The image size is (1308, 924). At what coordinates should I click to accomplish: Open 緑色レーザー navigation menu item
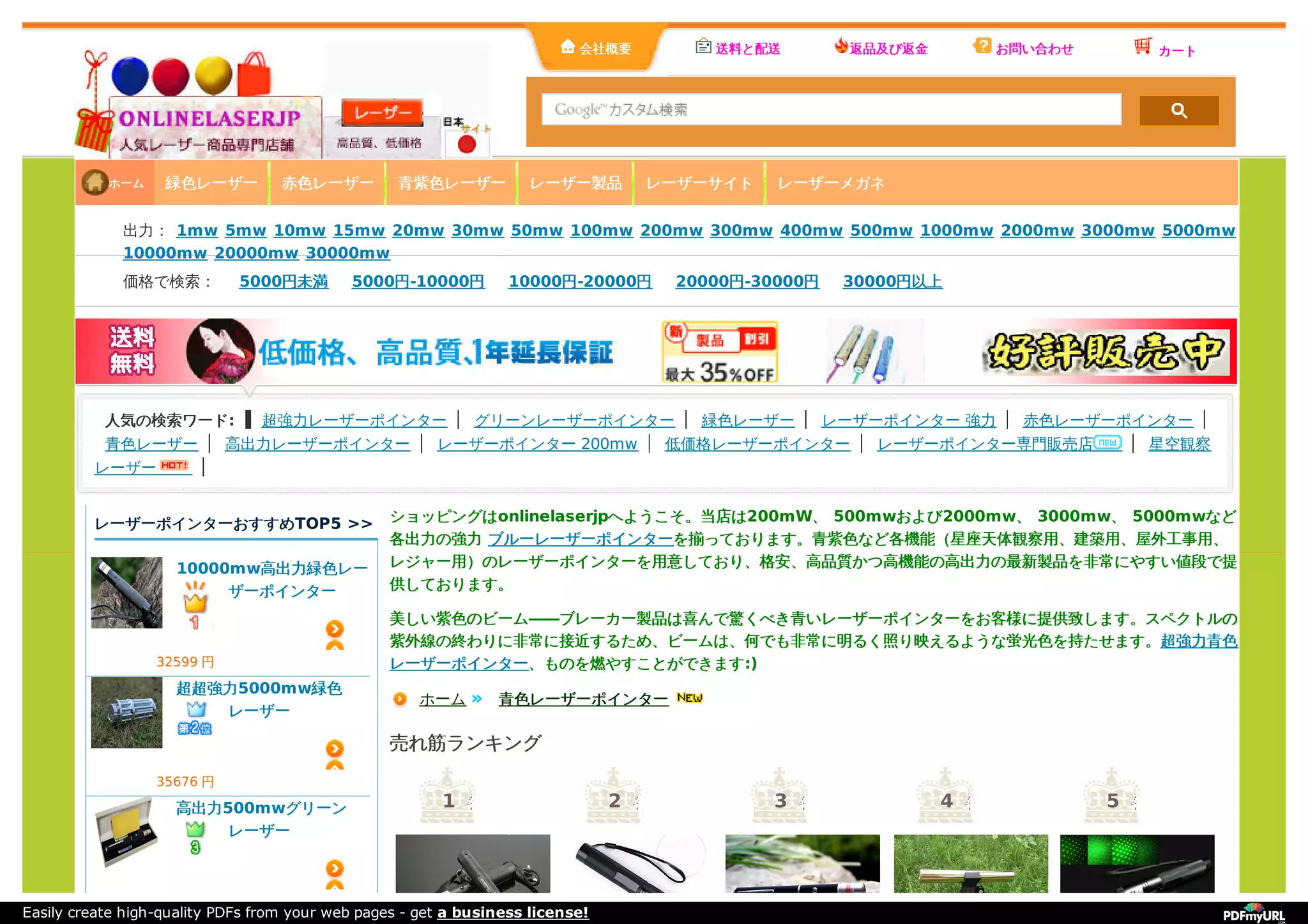coord(211,183)
